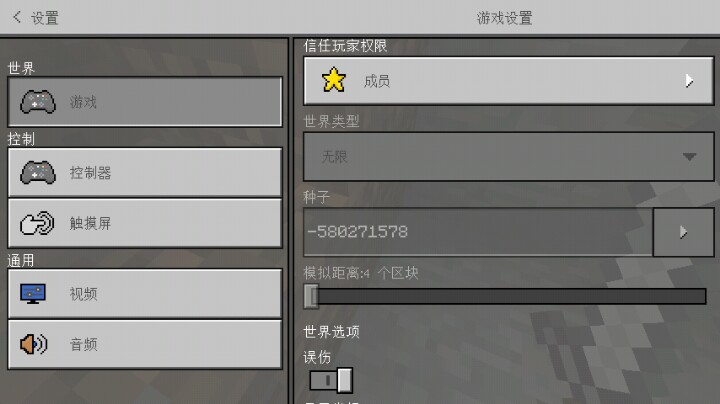Click the 模拟距离 slider handle

(x=311, y=296)
